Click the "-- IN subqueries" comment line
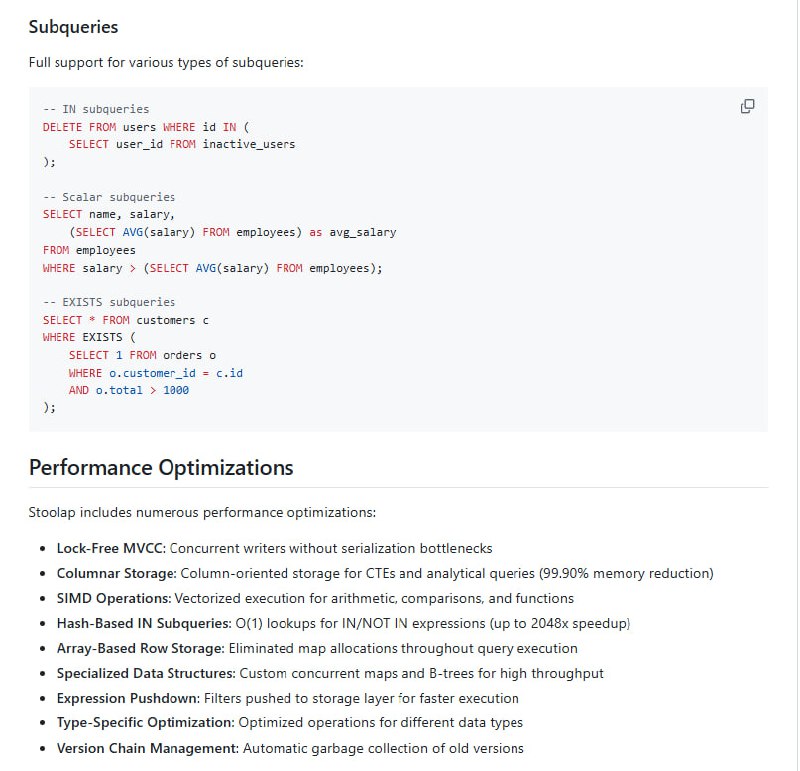 tap(96, 109)
